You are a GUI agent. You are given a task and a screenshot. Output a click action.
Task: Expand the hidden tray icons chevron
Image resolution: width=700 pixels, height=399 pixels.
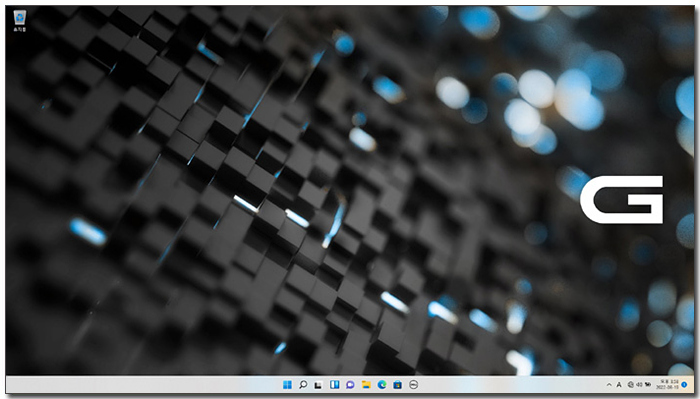click(609, 385)
